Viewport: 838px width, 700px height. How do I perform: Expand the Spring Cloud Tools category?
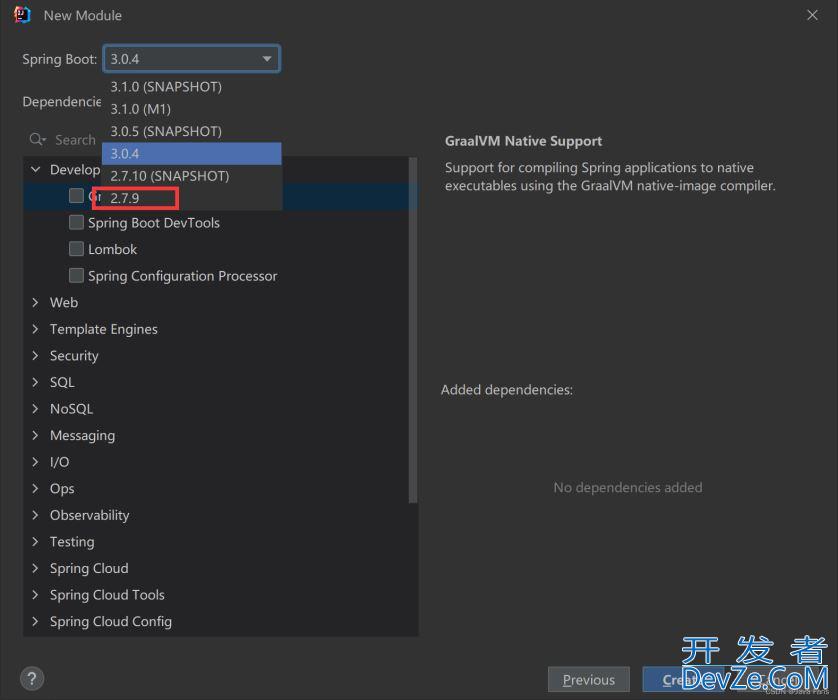(36, 595)
